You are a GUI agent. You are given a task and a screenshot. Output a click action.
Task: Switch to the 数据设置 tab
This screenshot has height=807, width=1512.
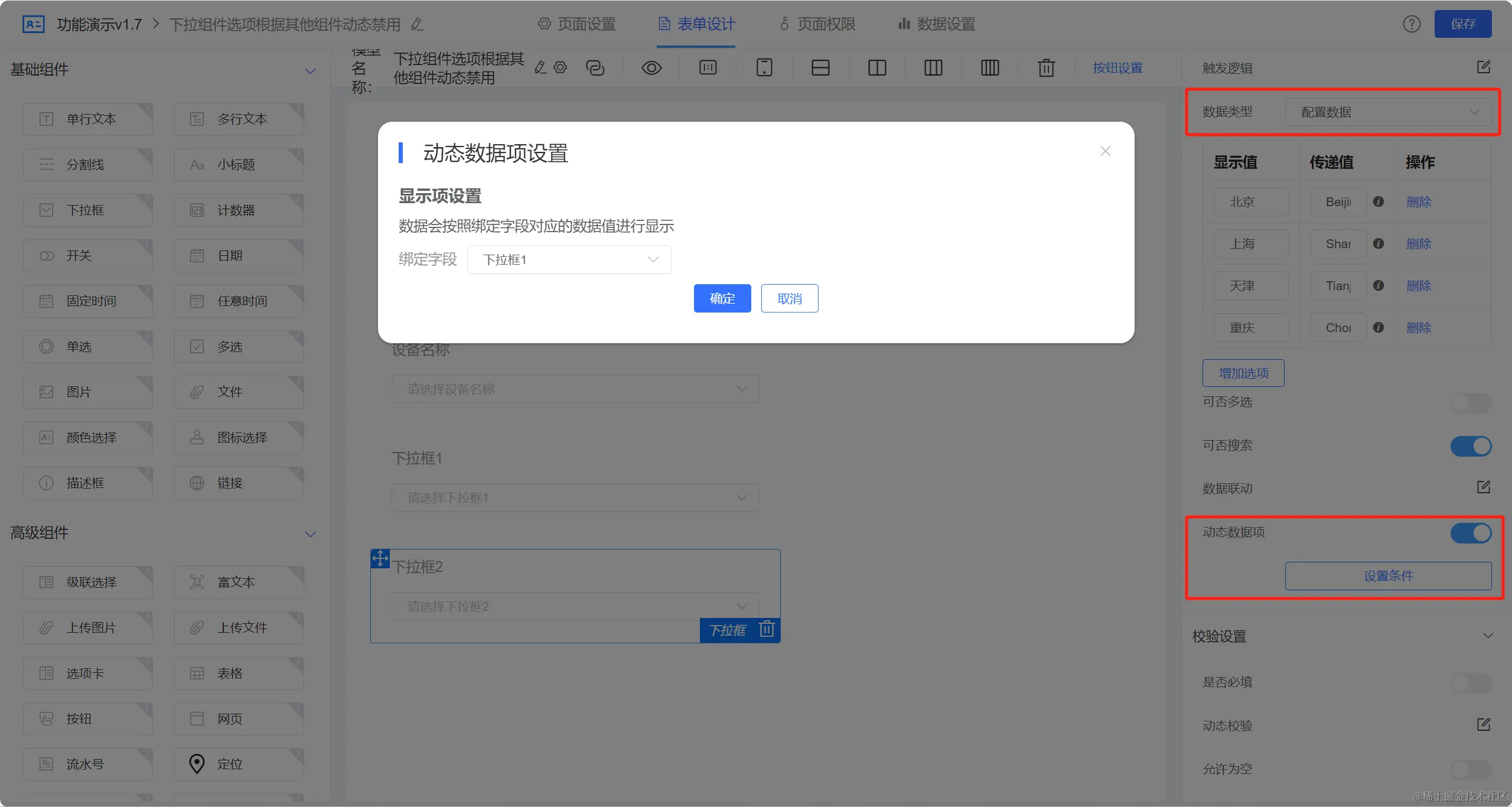click(937, 24)
